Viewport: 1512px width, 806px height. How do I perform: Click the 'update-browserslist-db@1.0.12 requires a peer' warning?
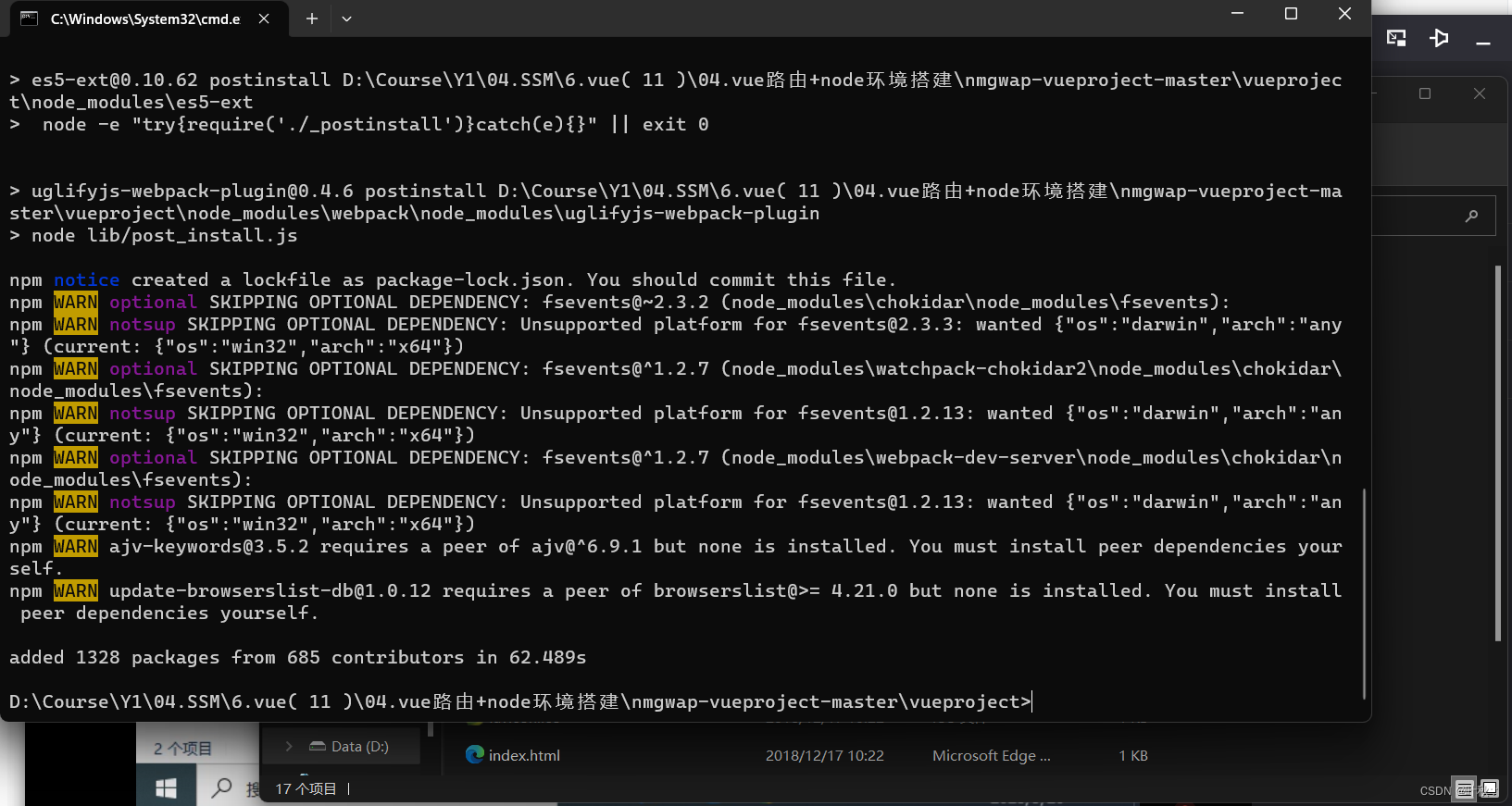click(x=675, y=601)
